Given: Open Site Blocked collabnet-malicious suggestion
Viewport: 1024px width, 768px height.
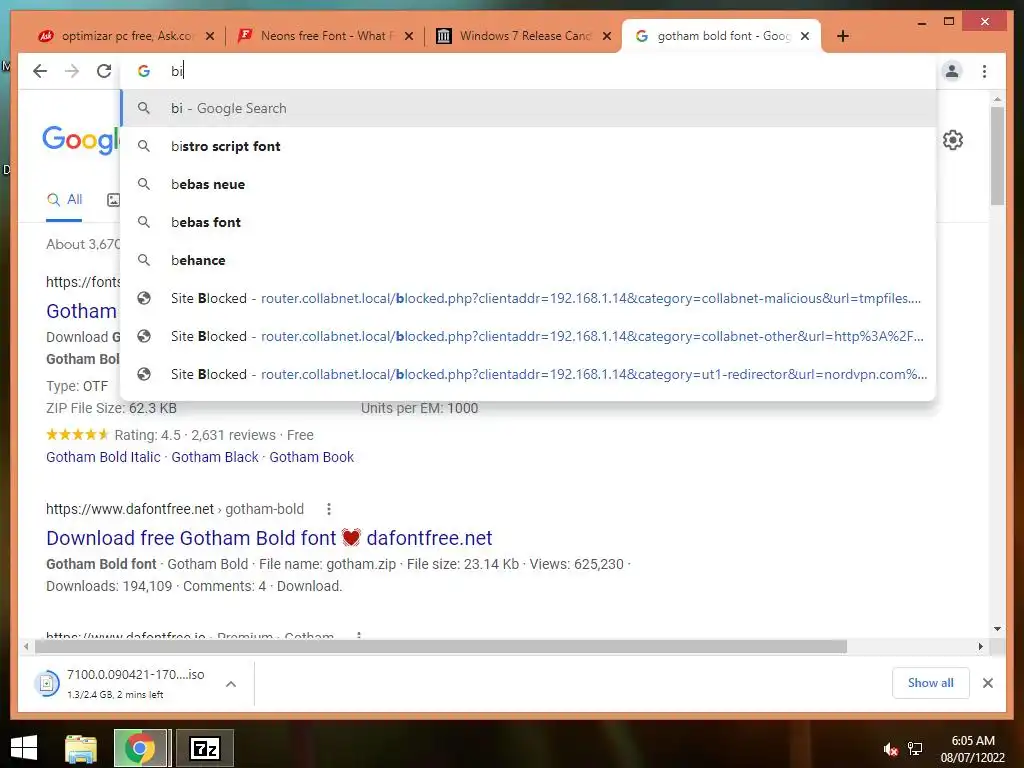Looking at the screenshot, I should (x=528, y=298).
